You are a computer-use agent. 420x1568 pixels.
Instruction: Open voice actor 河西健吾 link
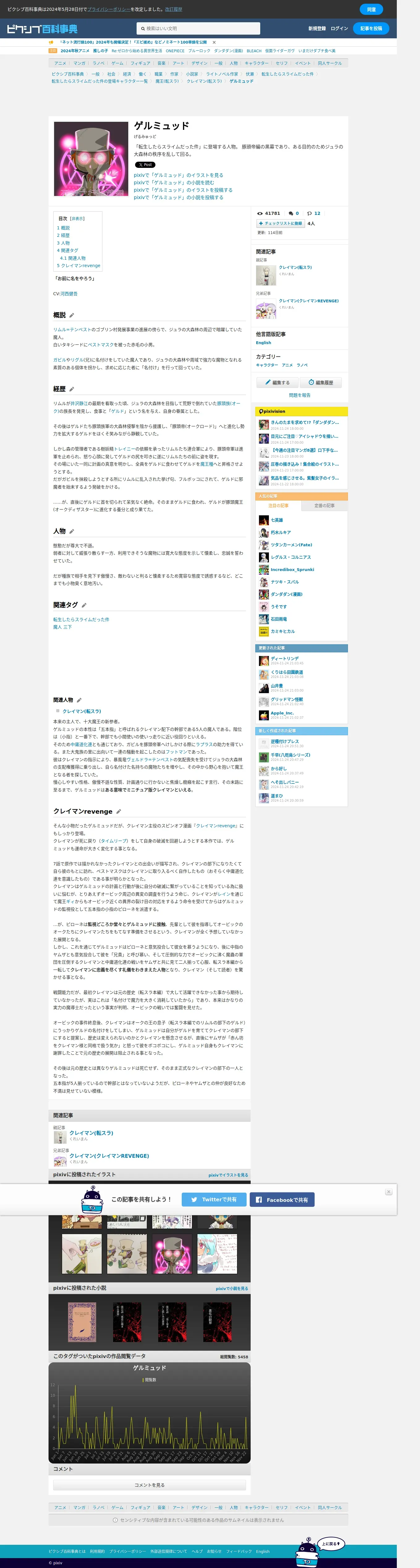click(69, 294)
